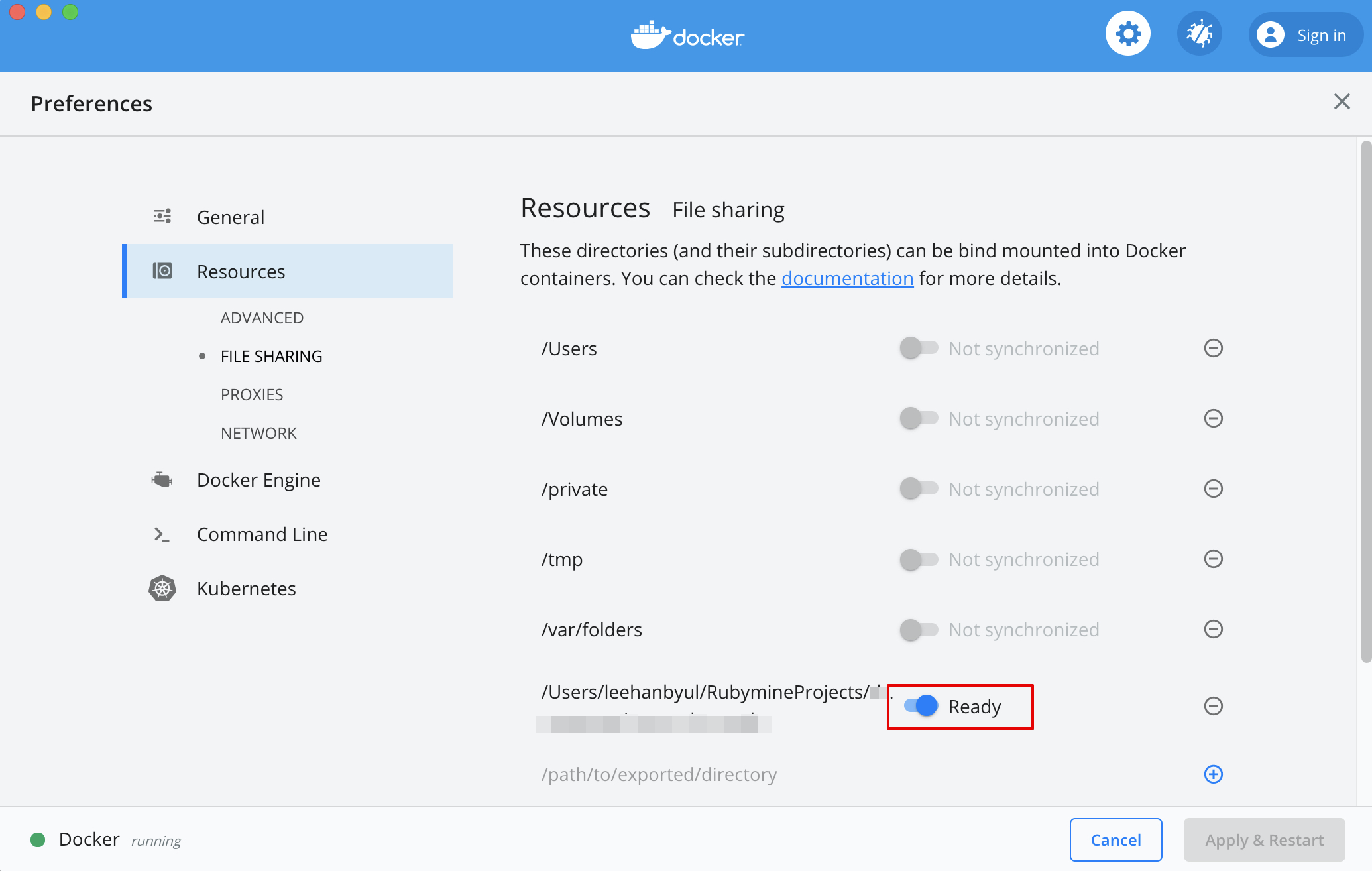Screen dimensions: 1372x871
Task: Click the Docker running status text
Action: coord(119,840)
